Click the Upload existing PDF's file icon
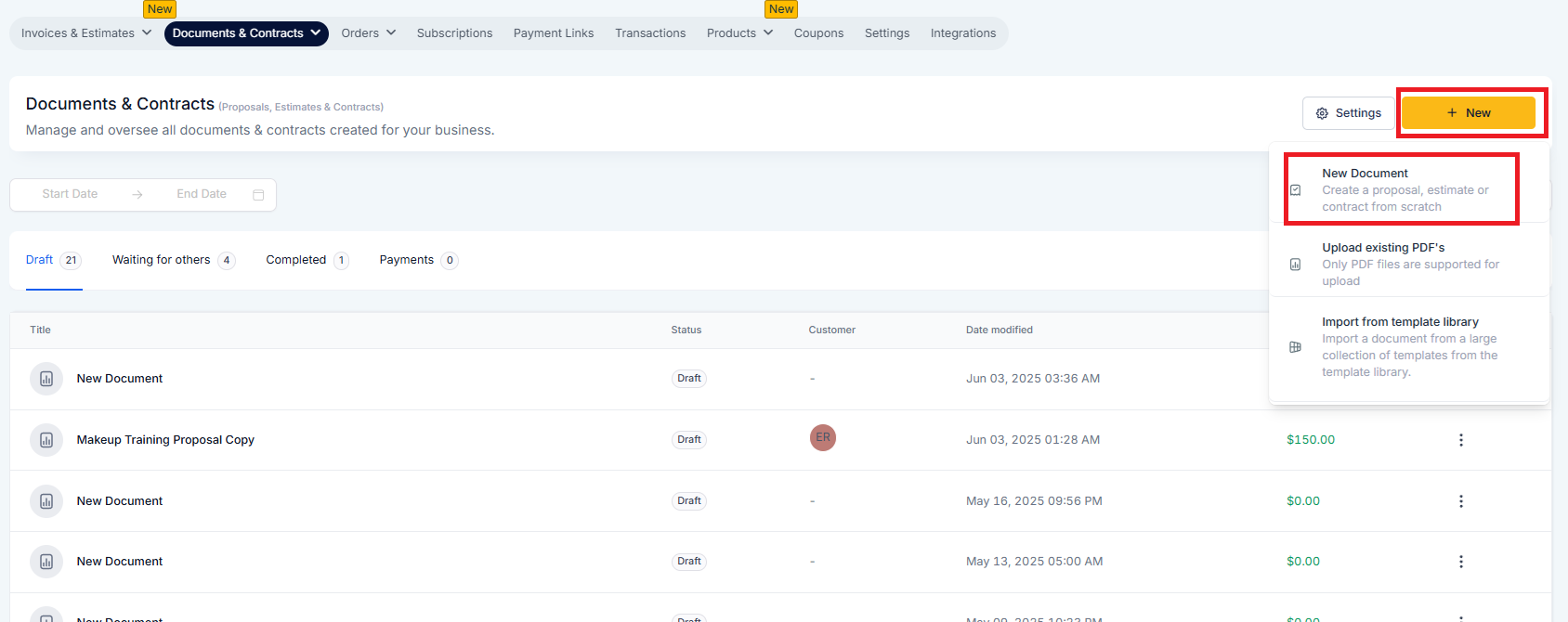The height and width of the screenshot is (622, 1568). pos(1295,265)
